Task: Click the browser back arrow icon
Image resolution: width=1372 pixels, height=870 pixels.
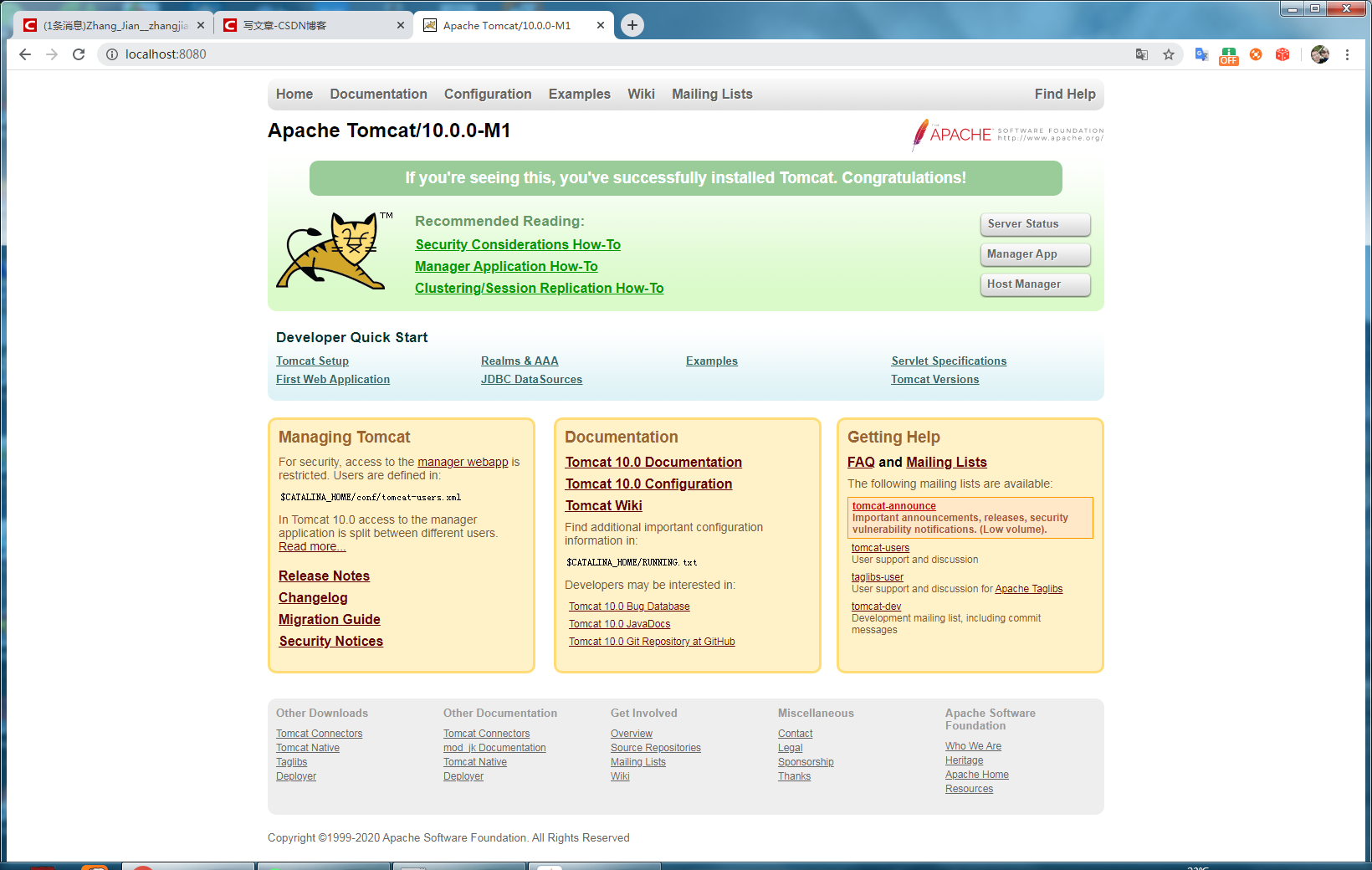Action: (x=24, y=54)
